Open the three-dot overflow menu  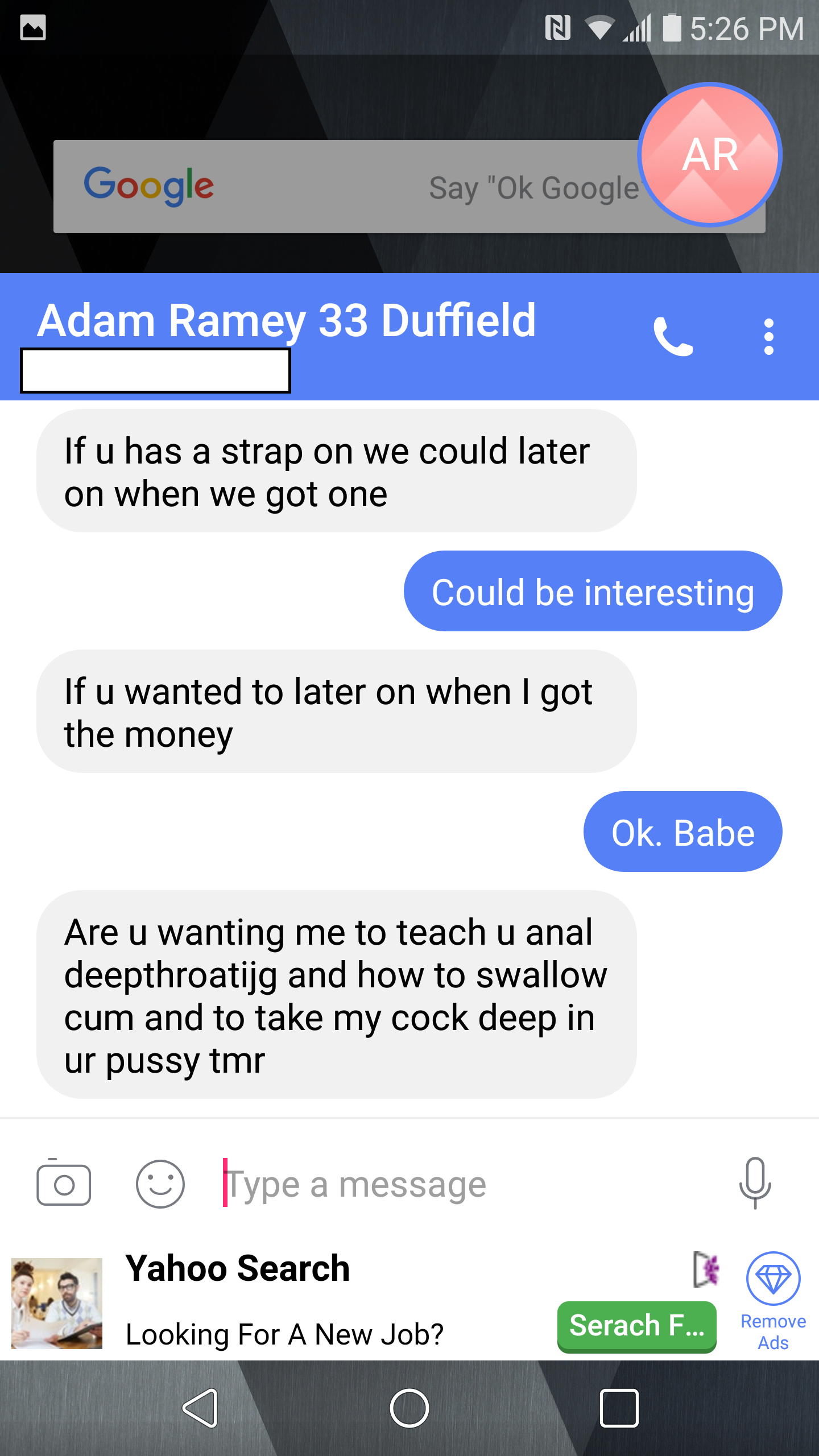click(x=768, y=337)
